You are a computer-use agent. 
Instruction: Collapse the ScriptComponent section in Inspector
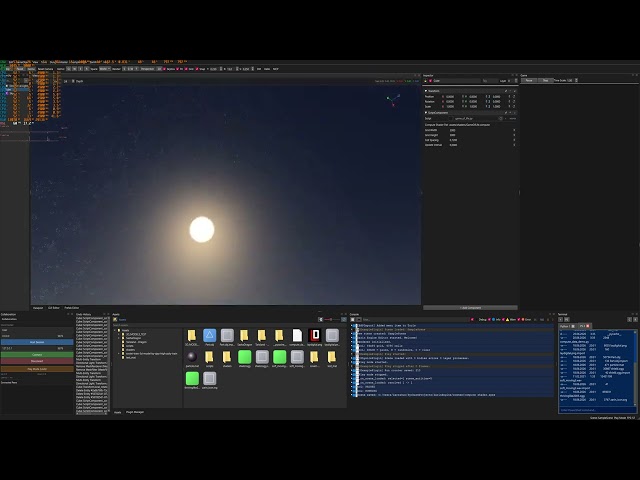pos(426,113)
